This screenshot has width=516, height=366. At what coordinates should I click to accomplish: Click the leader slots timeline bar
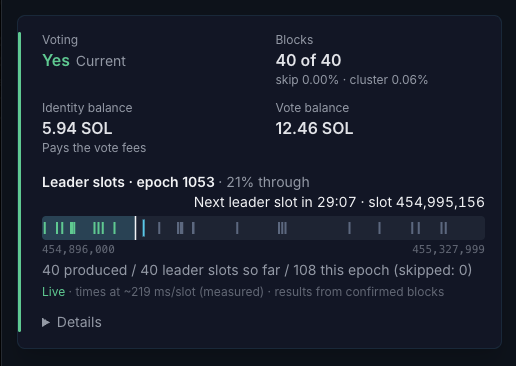(263, 228)
